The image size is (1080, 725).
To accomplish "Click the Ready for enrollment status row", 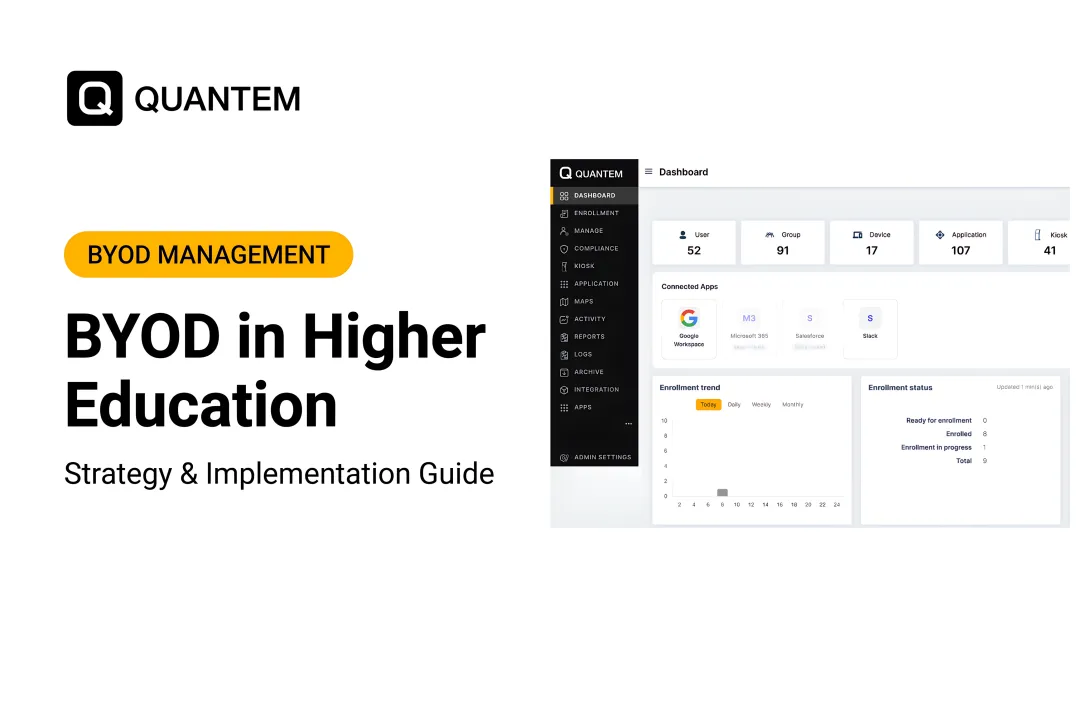I will 946,421.
